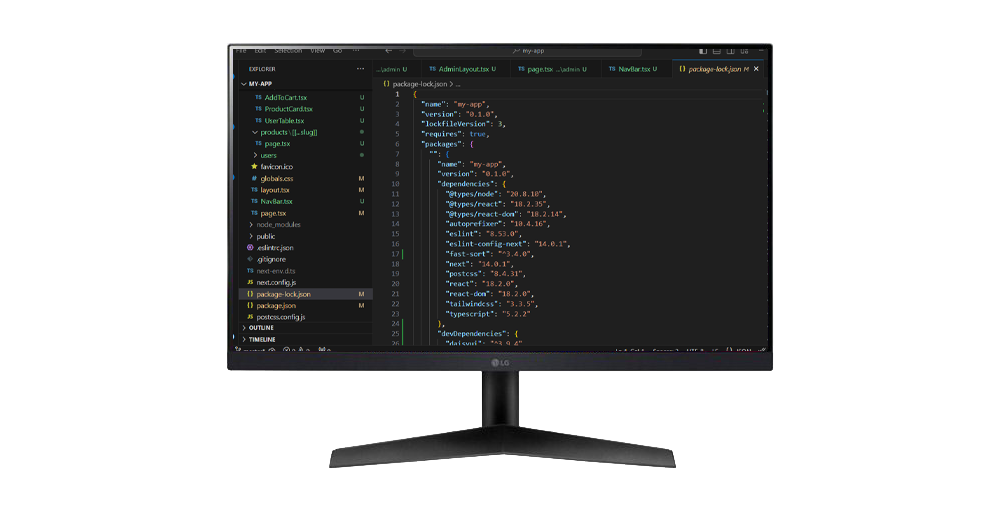The image size is (1000, 513).
Task: Select package-lock.json in the explorer tree
Action: pyautogui.click(x=305, y=294)
